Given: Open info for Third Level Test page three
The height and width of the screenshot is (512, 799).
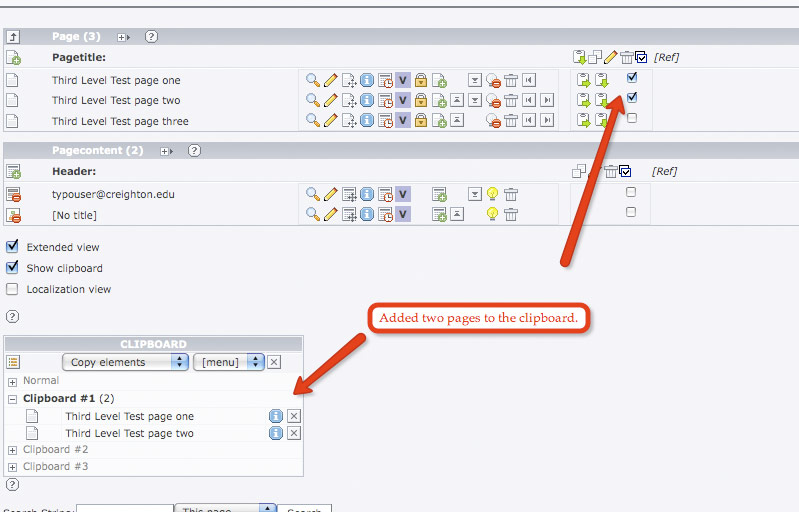Looking at the screenshot, I should (x=367, y=121).
